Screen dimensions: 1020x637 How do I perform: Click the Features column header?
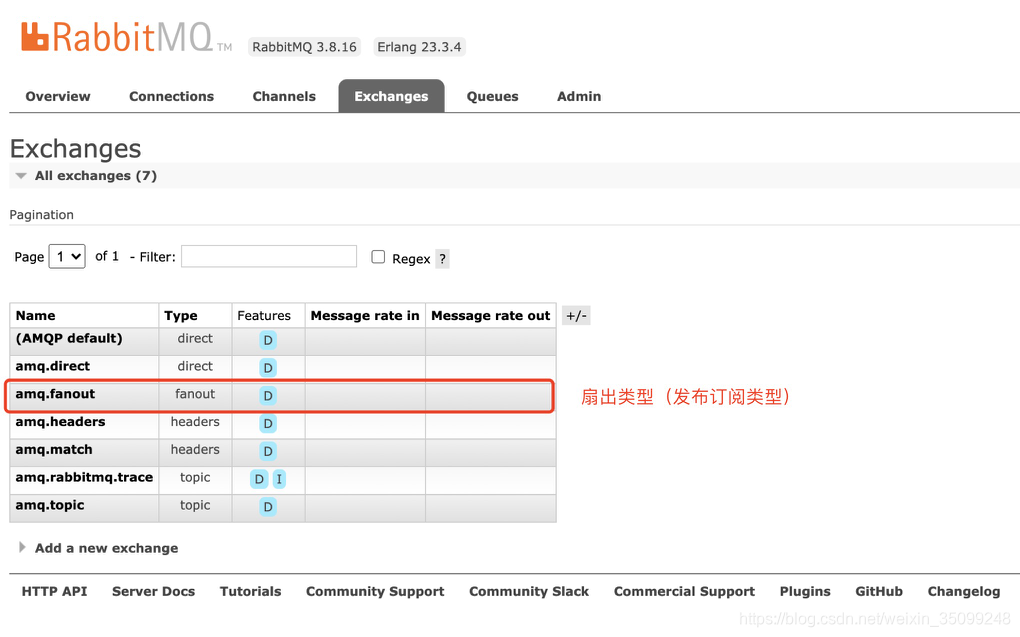264,316
